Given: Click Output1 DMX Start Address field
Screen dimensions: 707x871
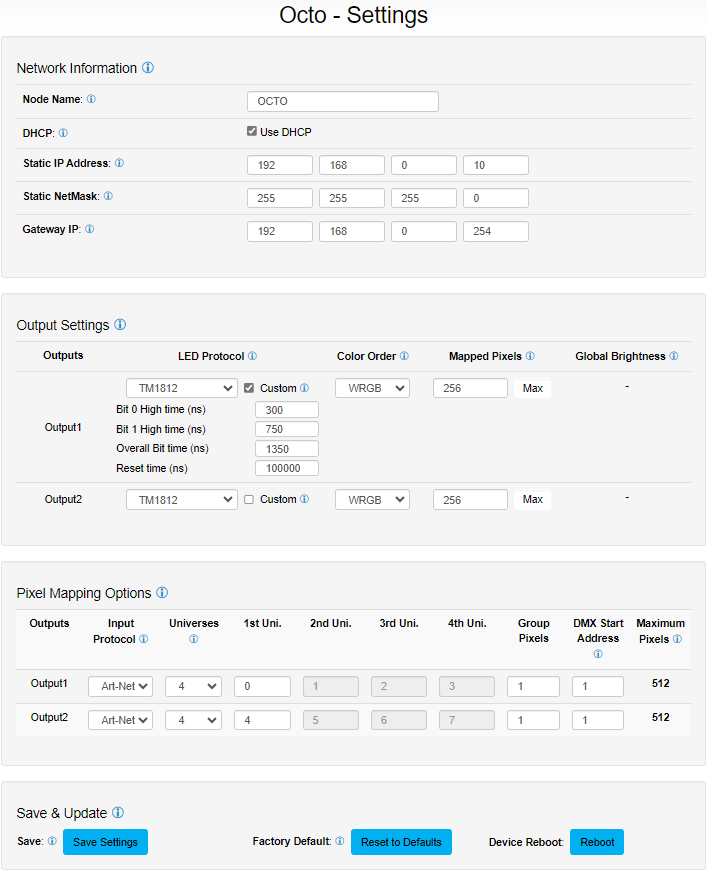Looking at the screenshot, I should (598, 687).
